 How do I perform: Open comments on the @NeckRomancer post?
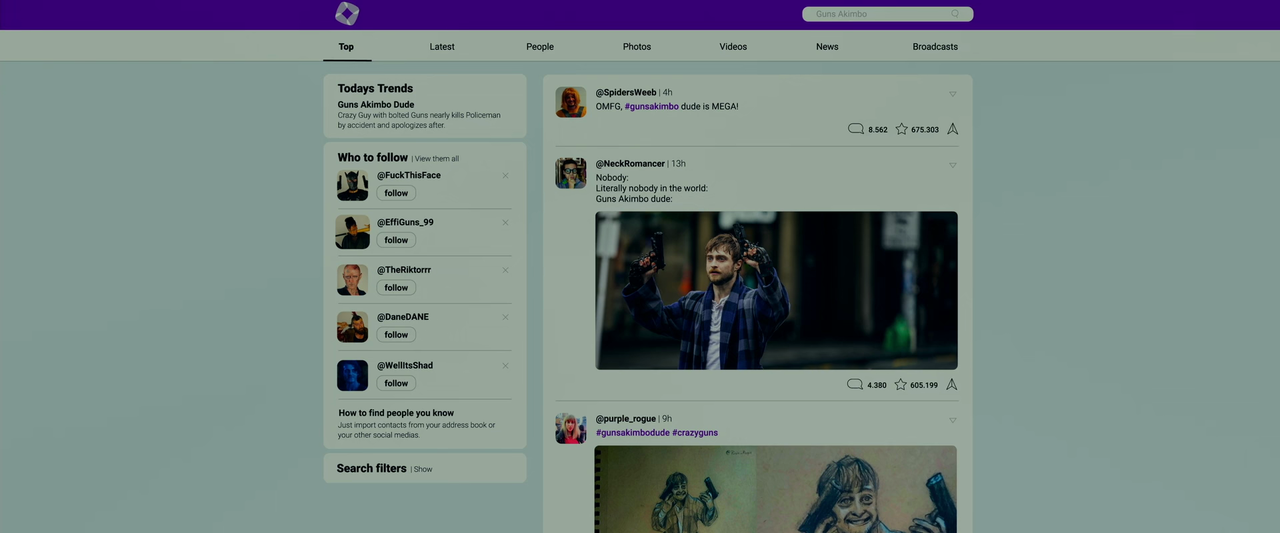[x=855, y=384]
